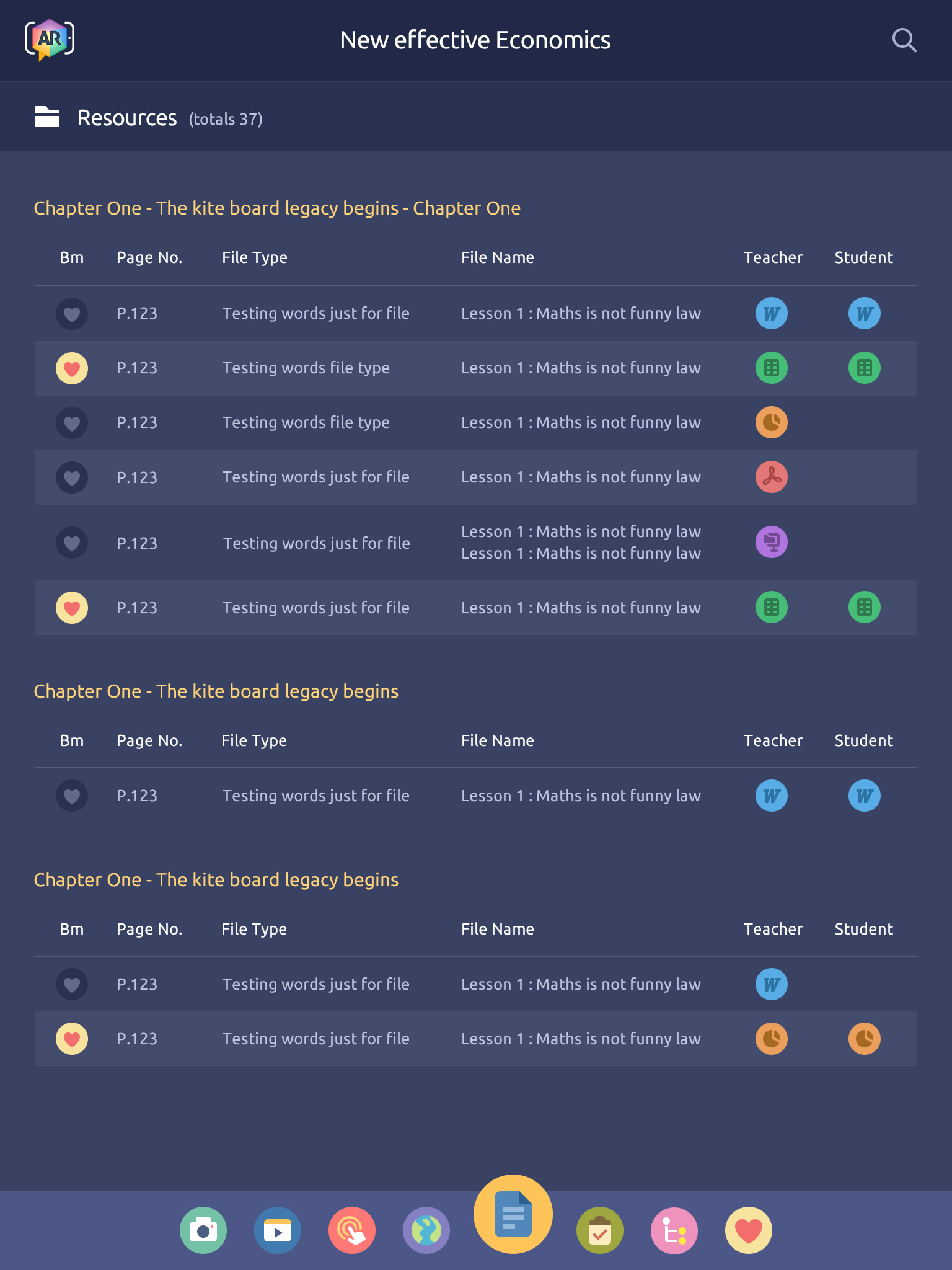
Task: Open teacher presentation file with purple icon
Action: point(772,542)
